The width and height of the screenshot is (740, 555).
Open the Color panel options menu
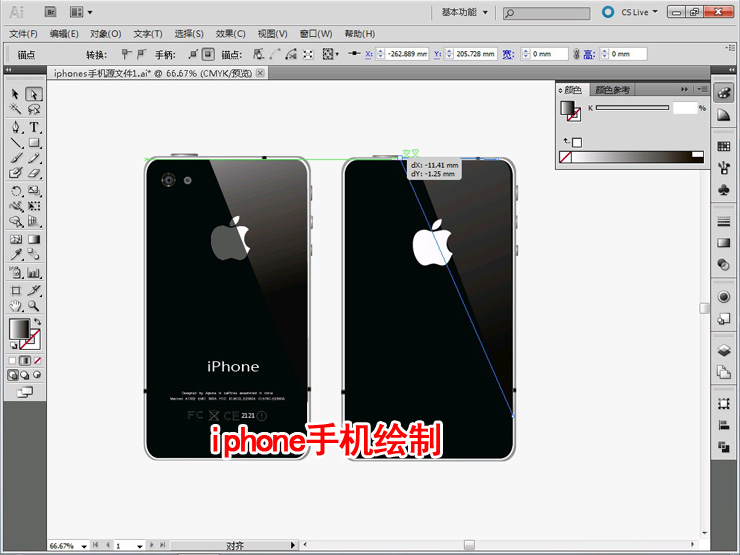pos(697,90)
